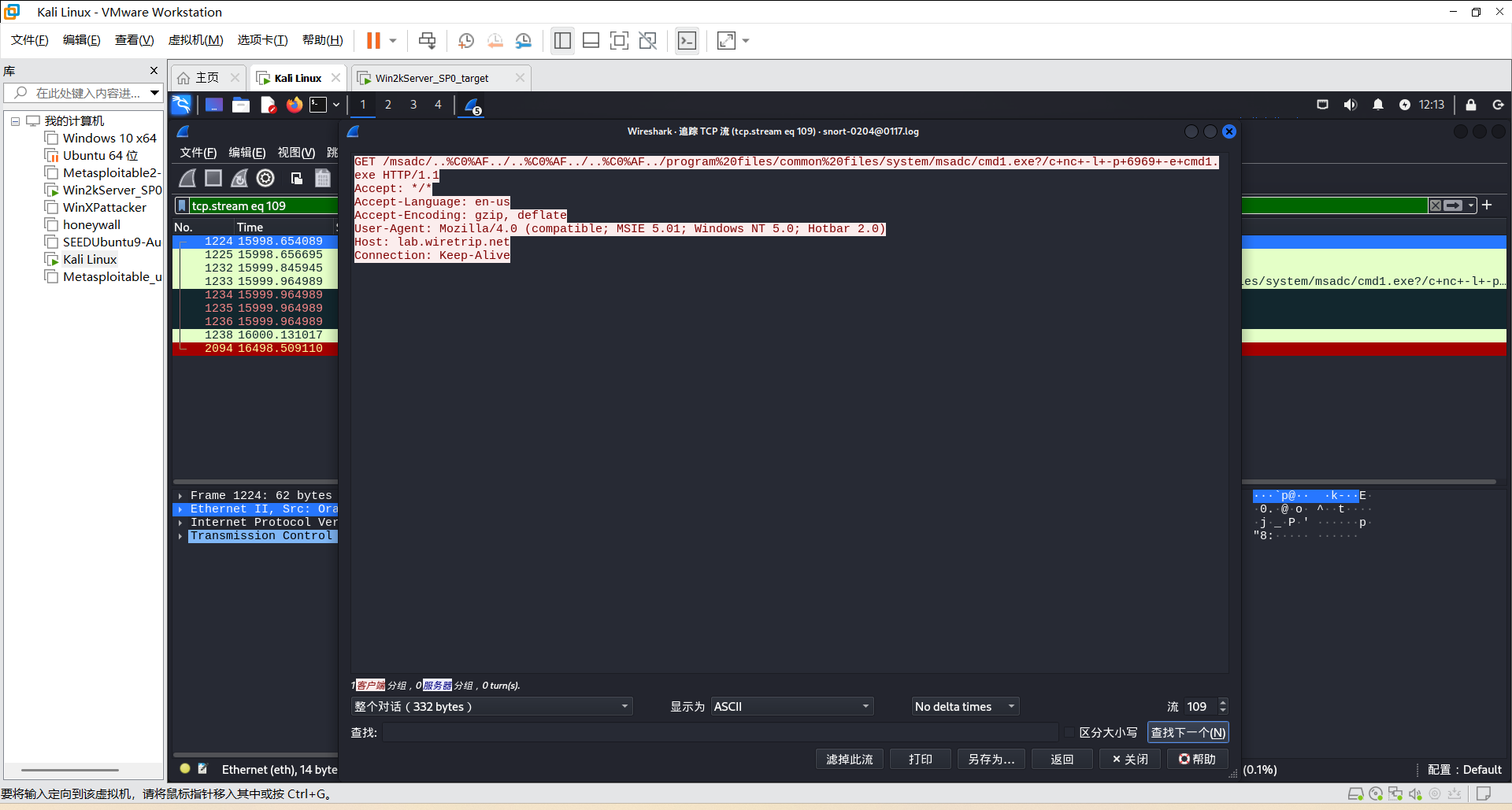1512x810 pixels.
Task: Open the VMware console view icon
Action: pyautogui.click(x=687, y=40)
